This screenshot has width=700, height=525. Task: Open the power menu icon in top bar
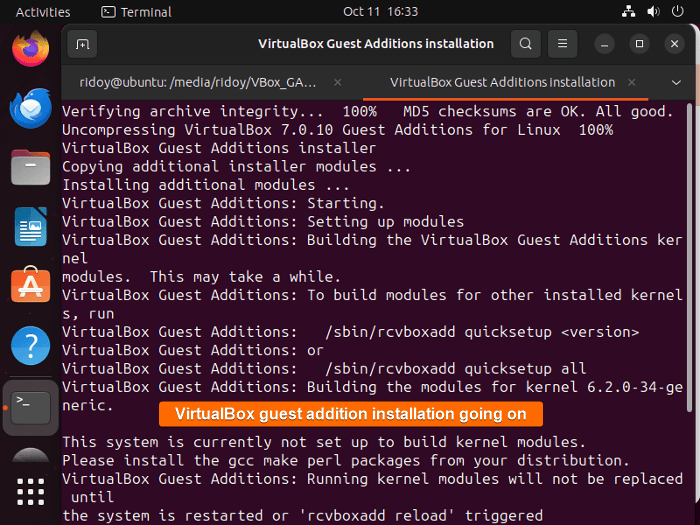click(678, 12)
